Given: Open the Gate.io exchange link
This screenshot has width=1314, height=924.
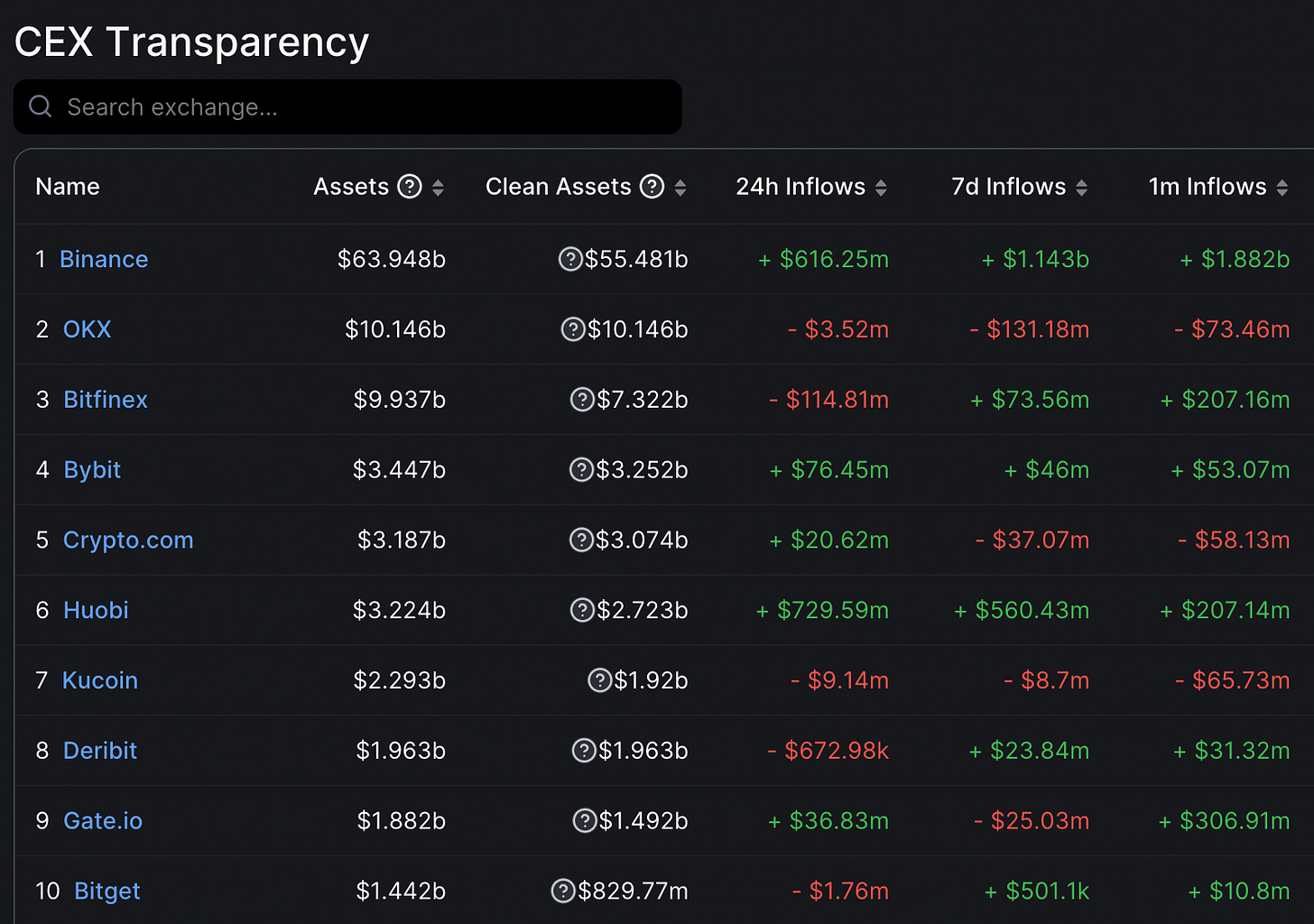Looking at the screenshot, I should coord(103,821).
